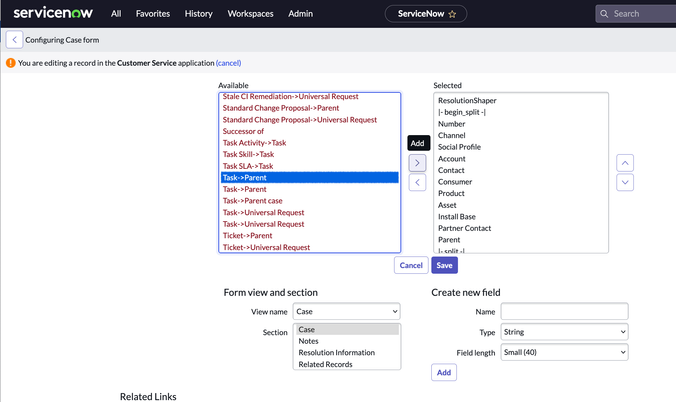Open the View name dropdown
The image size is (676, 402).
(x=347, y=311)
